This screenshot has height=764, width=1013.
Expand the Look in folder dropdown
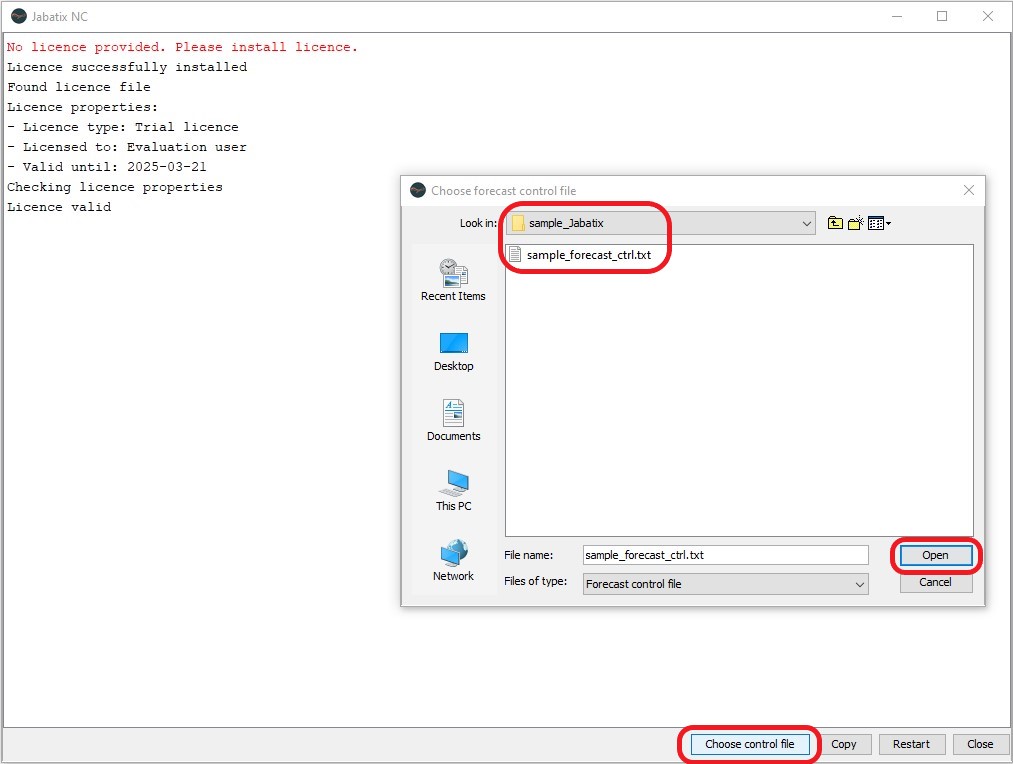point(806,223)
